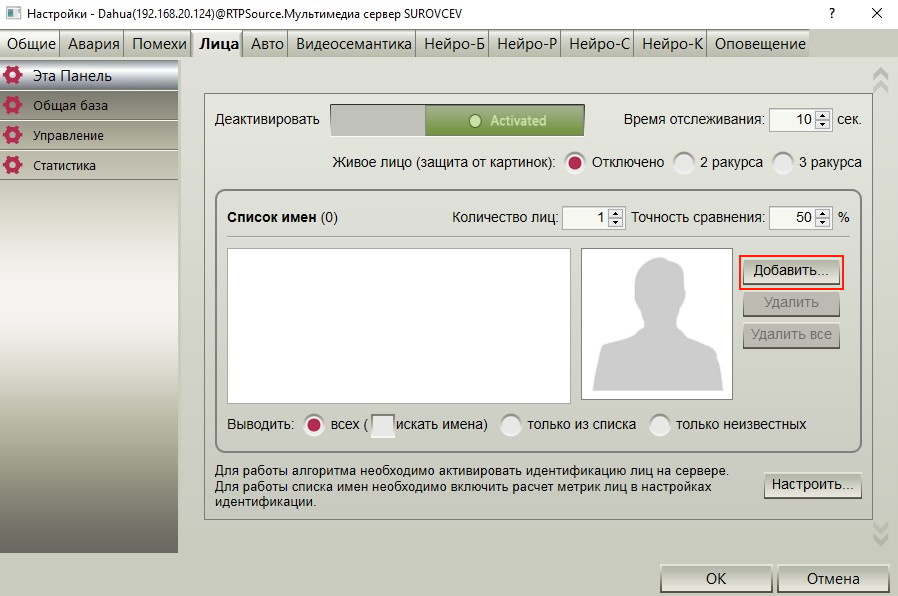898x596 pixels.
Task: Click inside the empty names list box
Action: (x=399, y=326)
